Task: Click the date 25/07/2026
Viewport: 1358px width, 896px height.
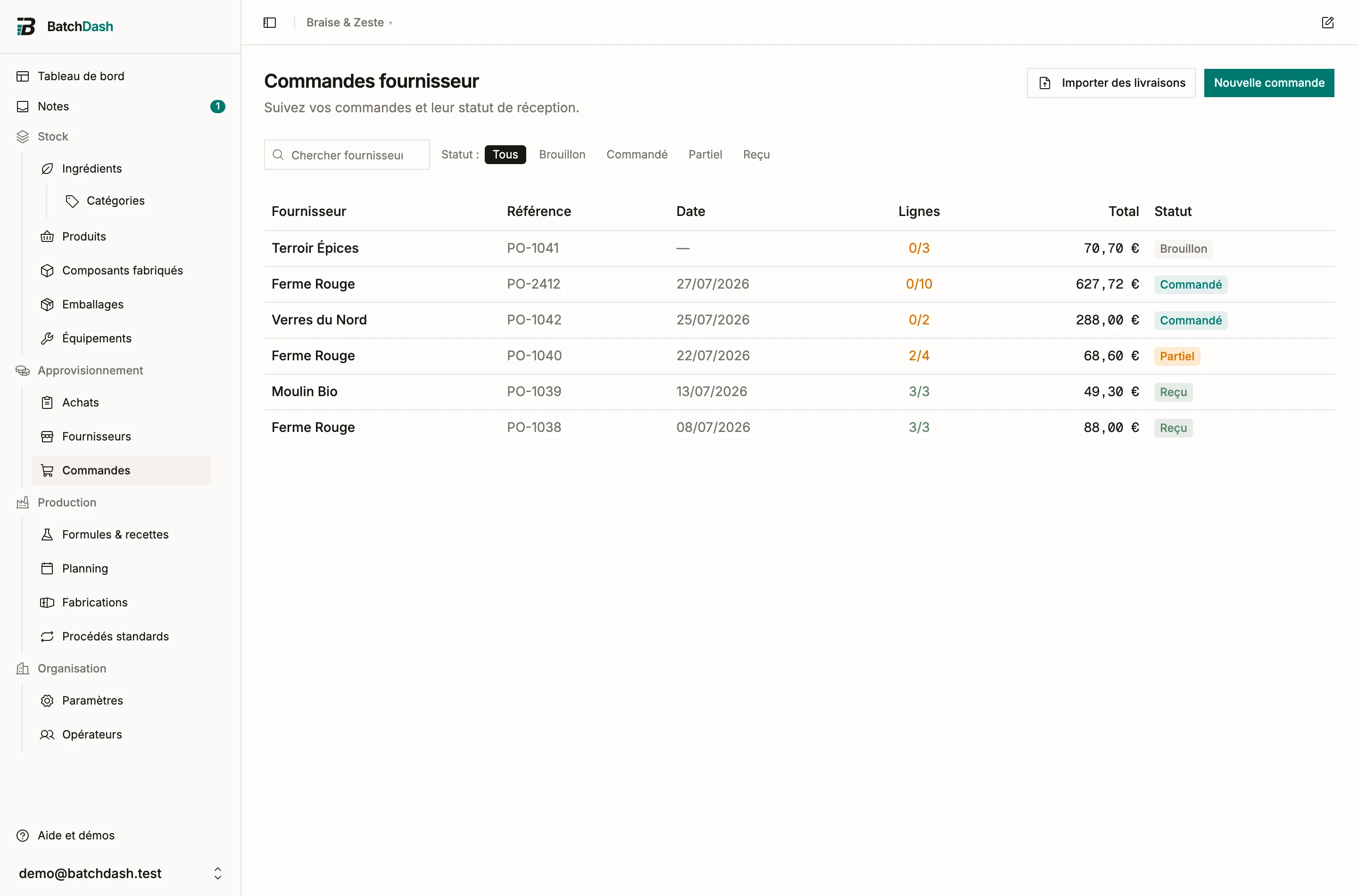Action: point(713,320)
